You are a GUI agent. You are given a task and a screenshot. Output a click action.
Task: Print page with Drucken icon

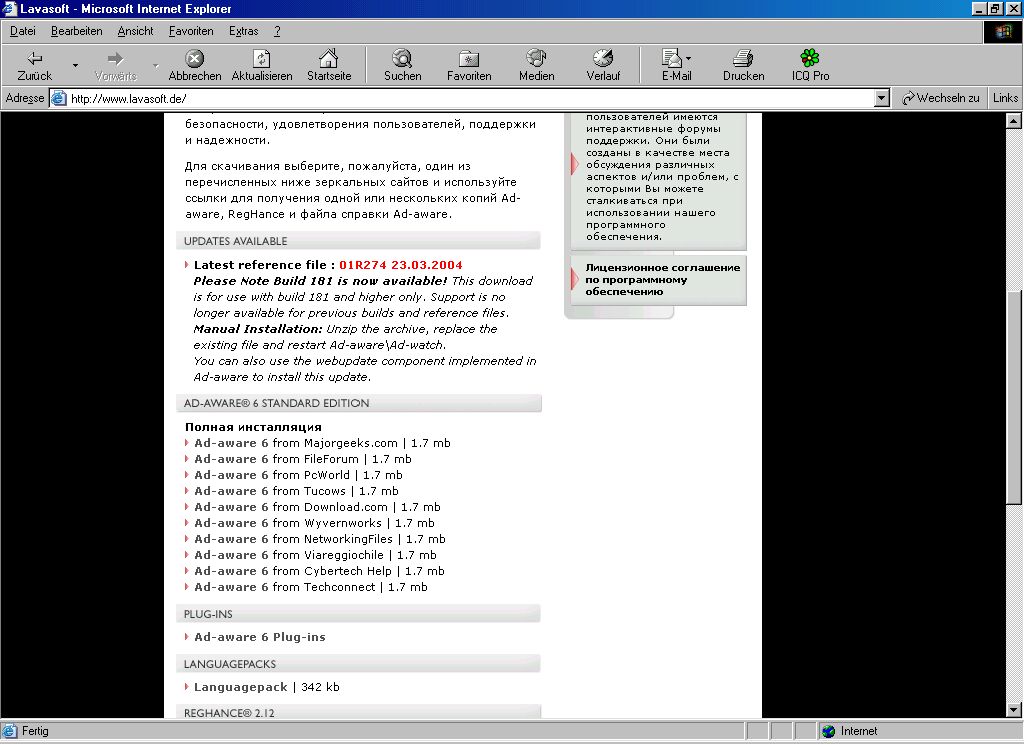[x=743, y=59]
